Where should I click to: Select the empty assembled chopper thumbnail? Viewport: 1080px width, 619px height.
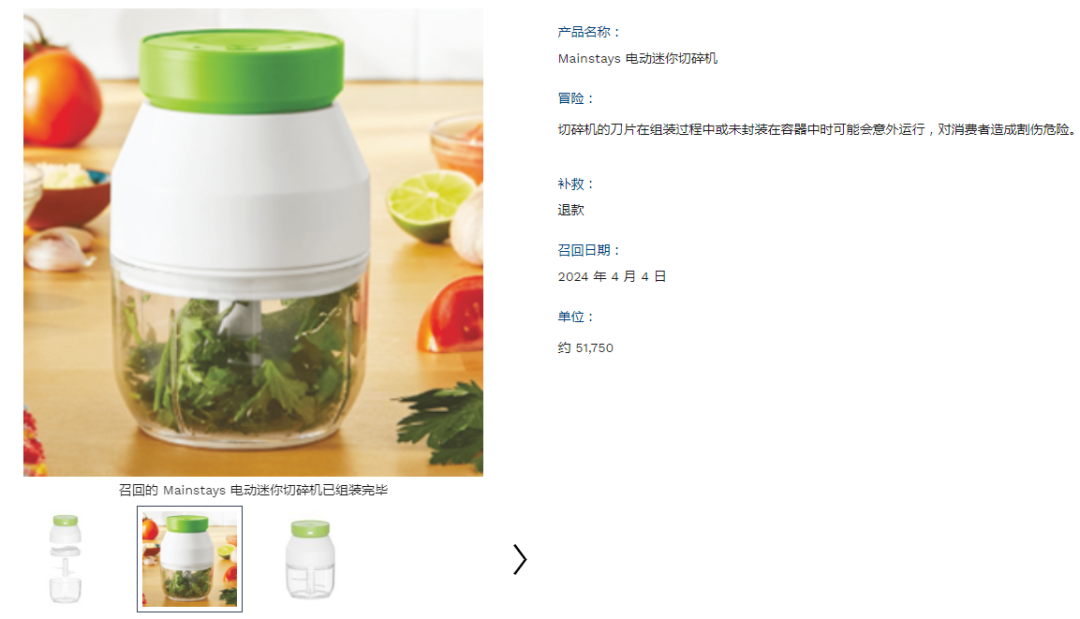click(310, 559)
